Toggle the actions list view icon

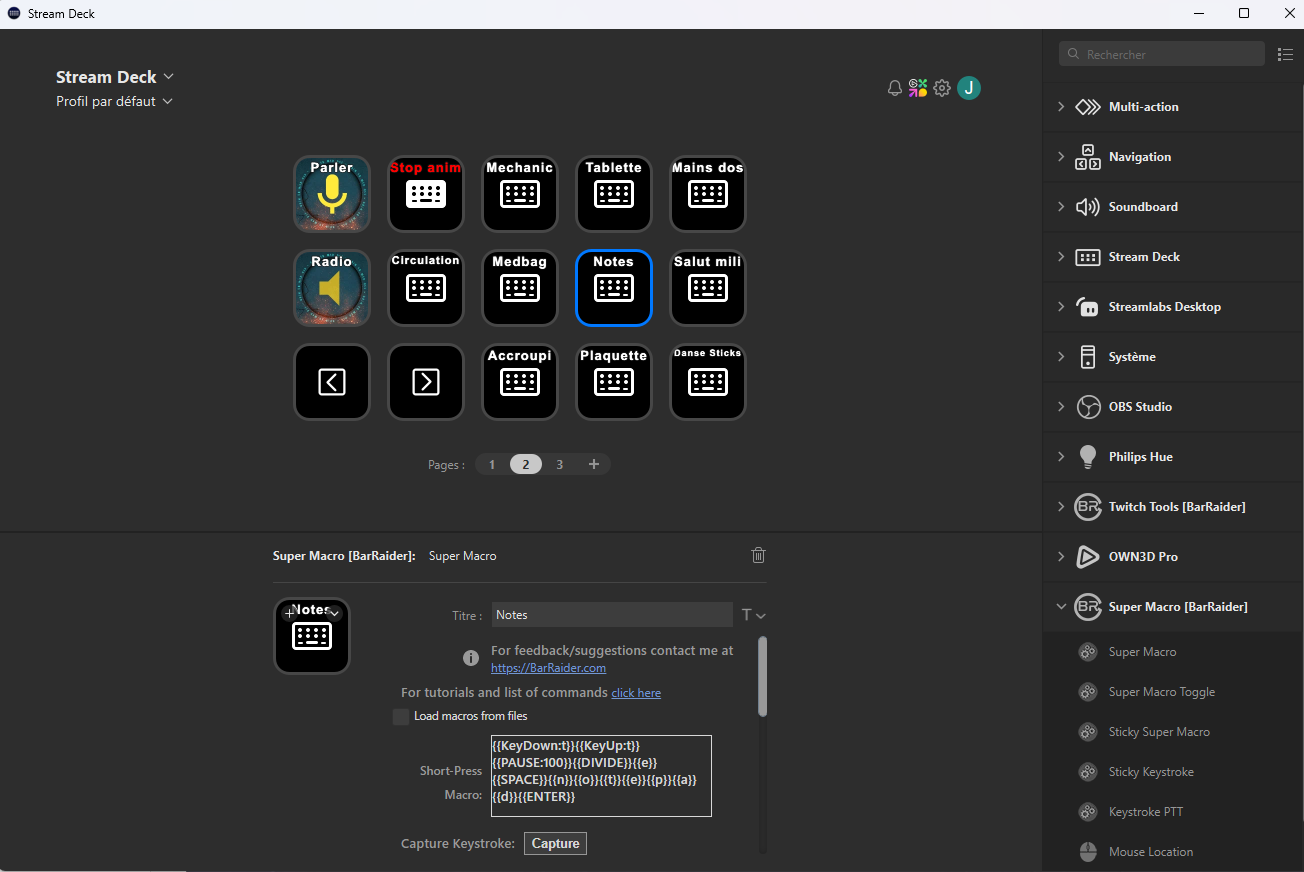(1285, 54)
